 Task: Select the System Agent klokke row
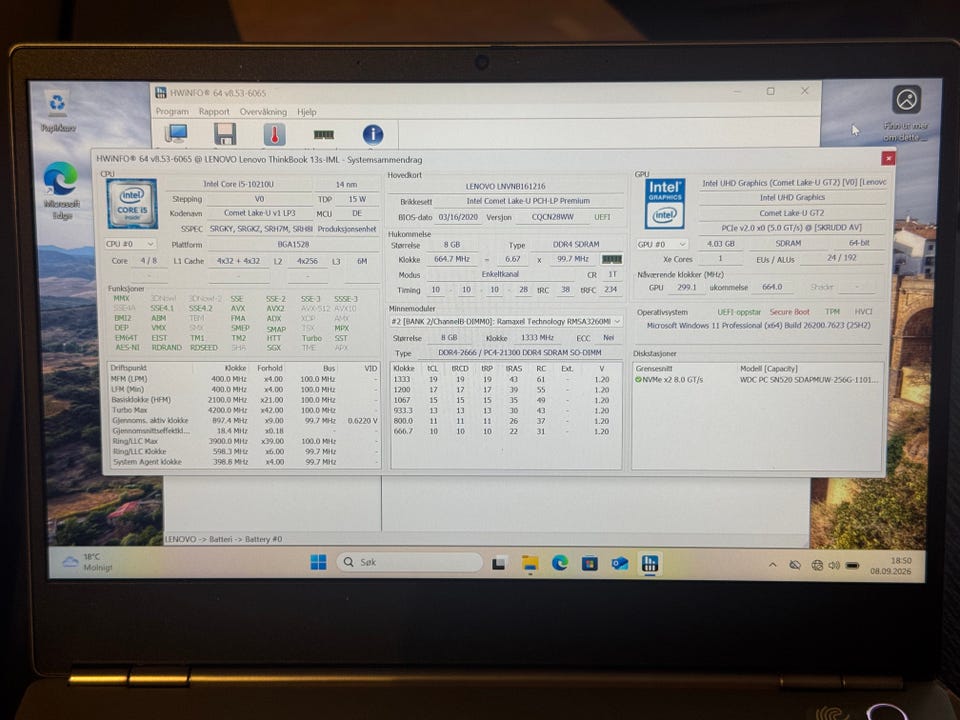pos(243,462)
